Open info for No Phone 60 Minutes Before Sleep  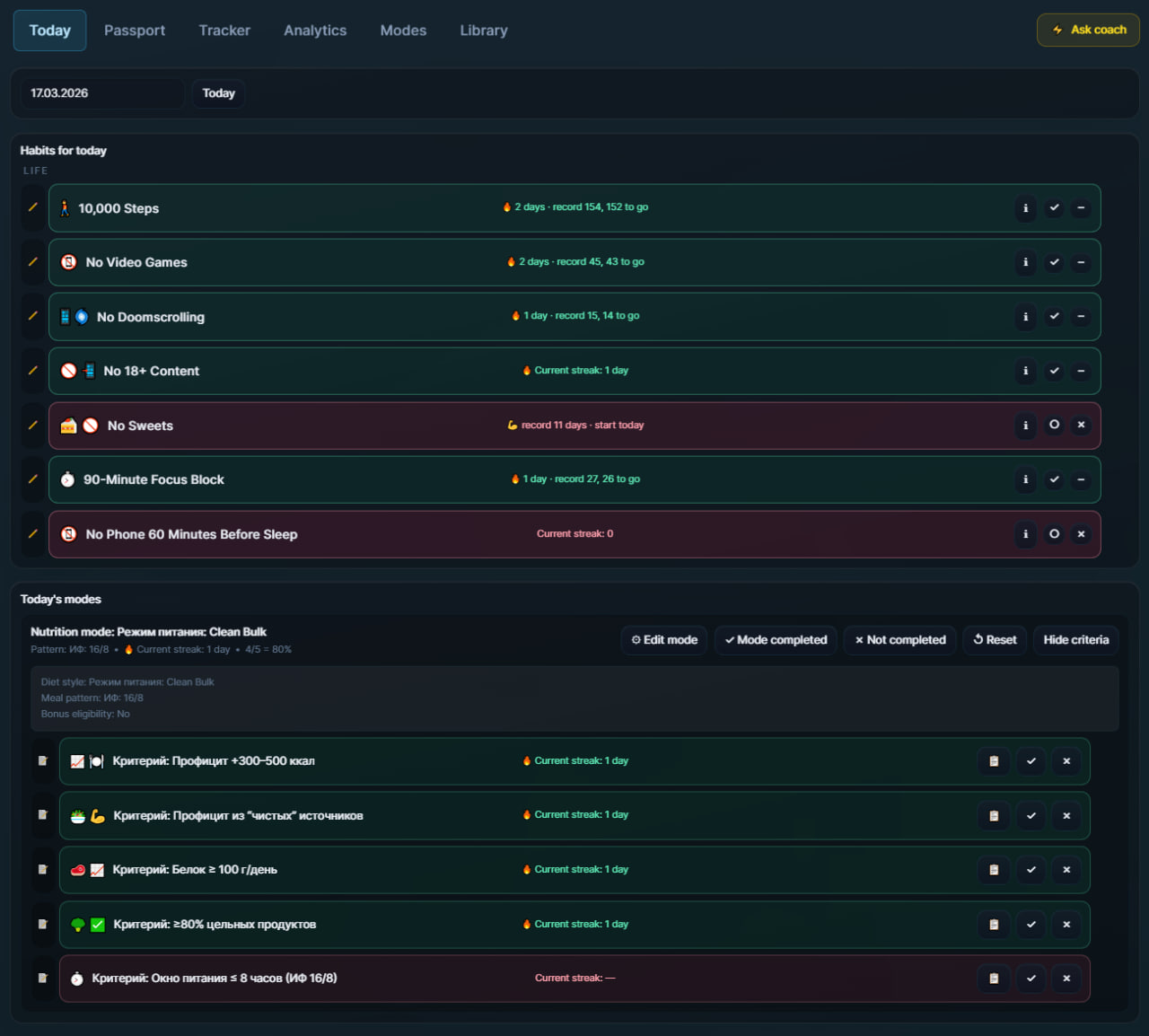click(1025, 534)
